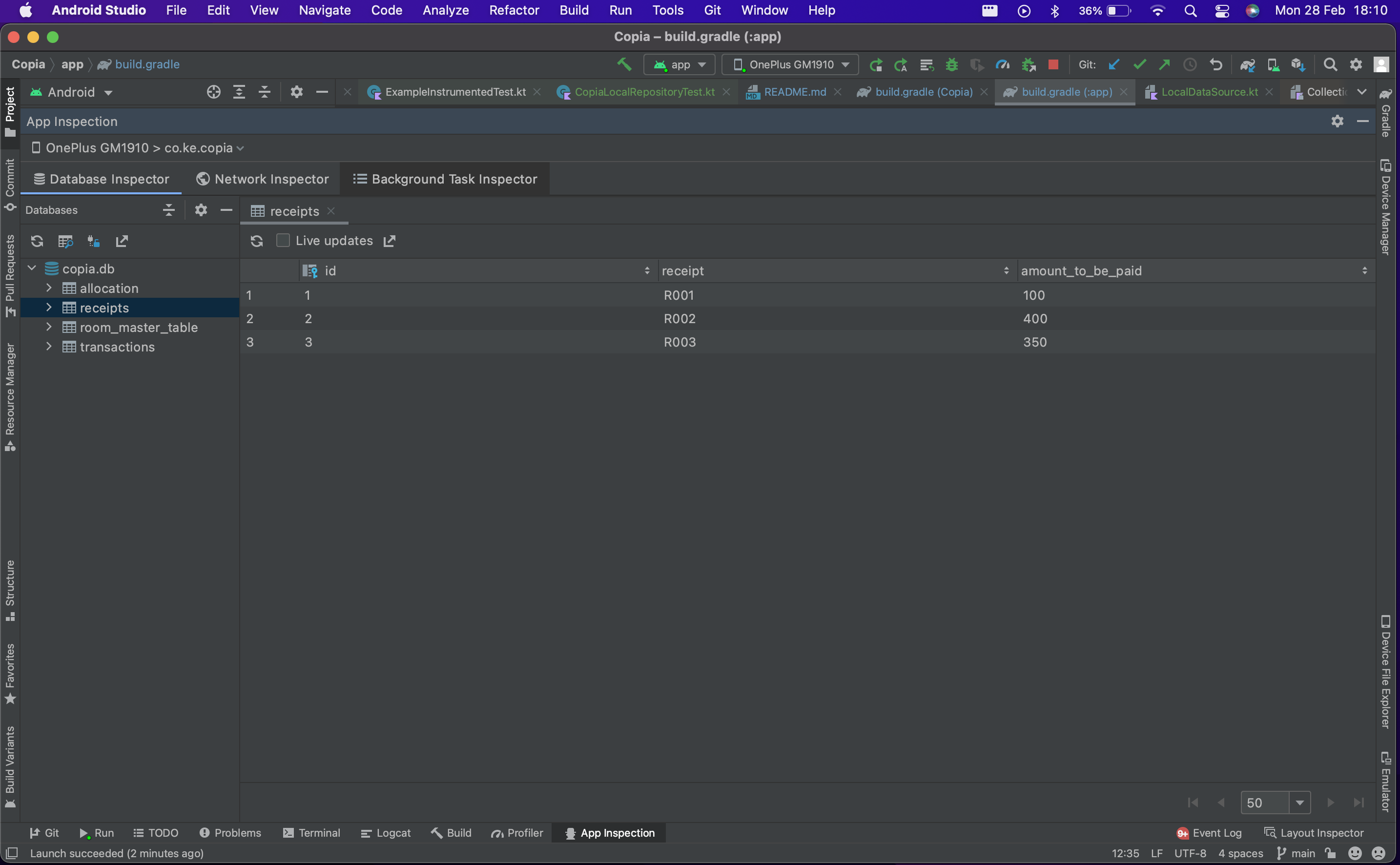Click Refresh schema icon in Databases panel
The image size is (1400, 865).
(37, 242)
